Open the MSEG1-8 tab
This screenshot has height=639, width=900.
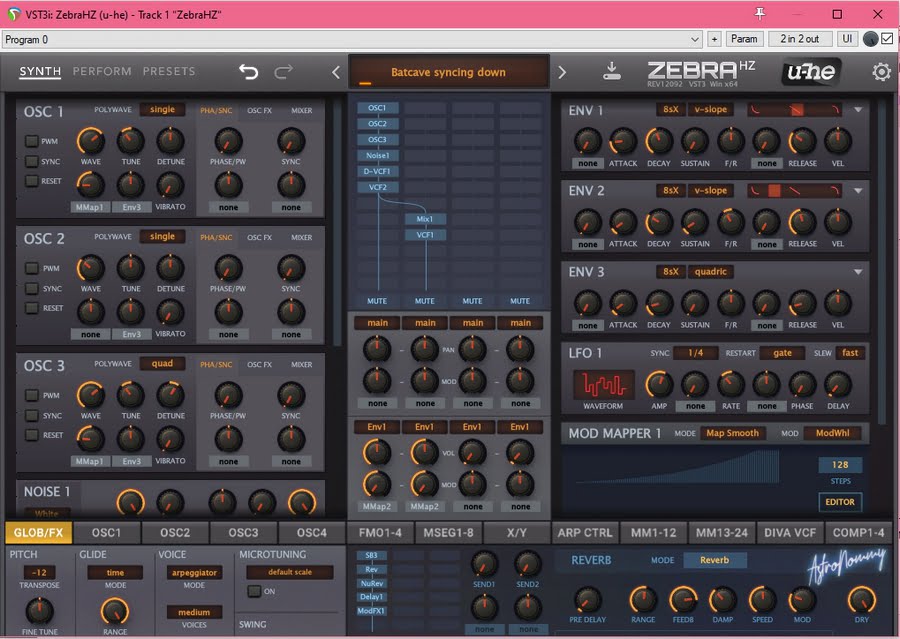pyautogui.click(x=446, y=532)
